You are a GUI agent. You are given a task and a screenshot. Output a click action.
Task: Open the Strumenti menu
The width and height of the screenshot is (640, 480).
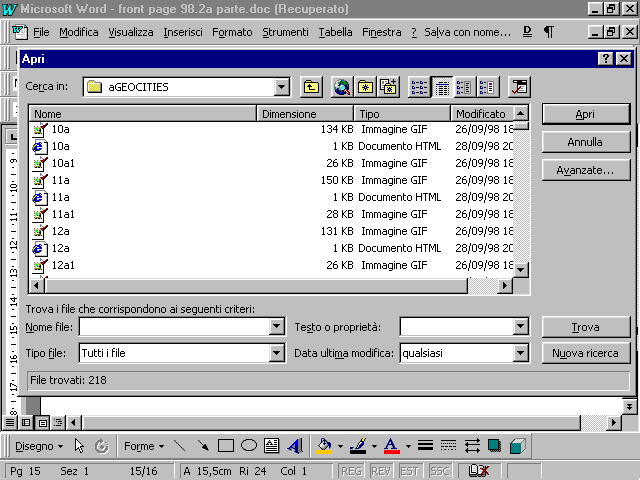[x=285, y=32]
